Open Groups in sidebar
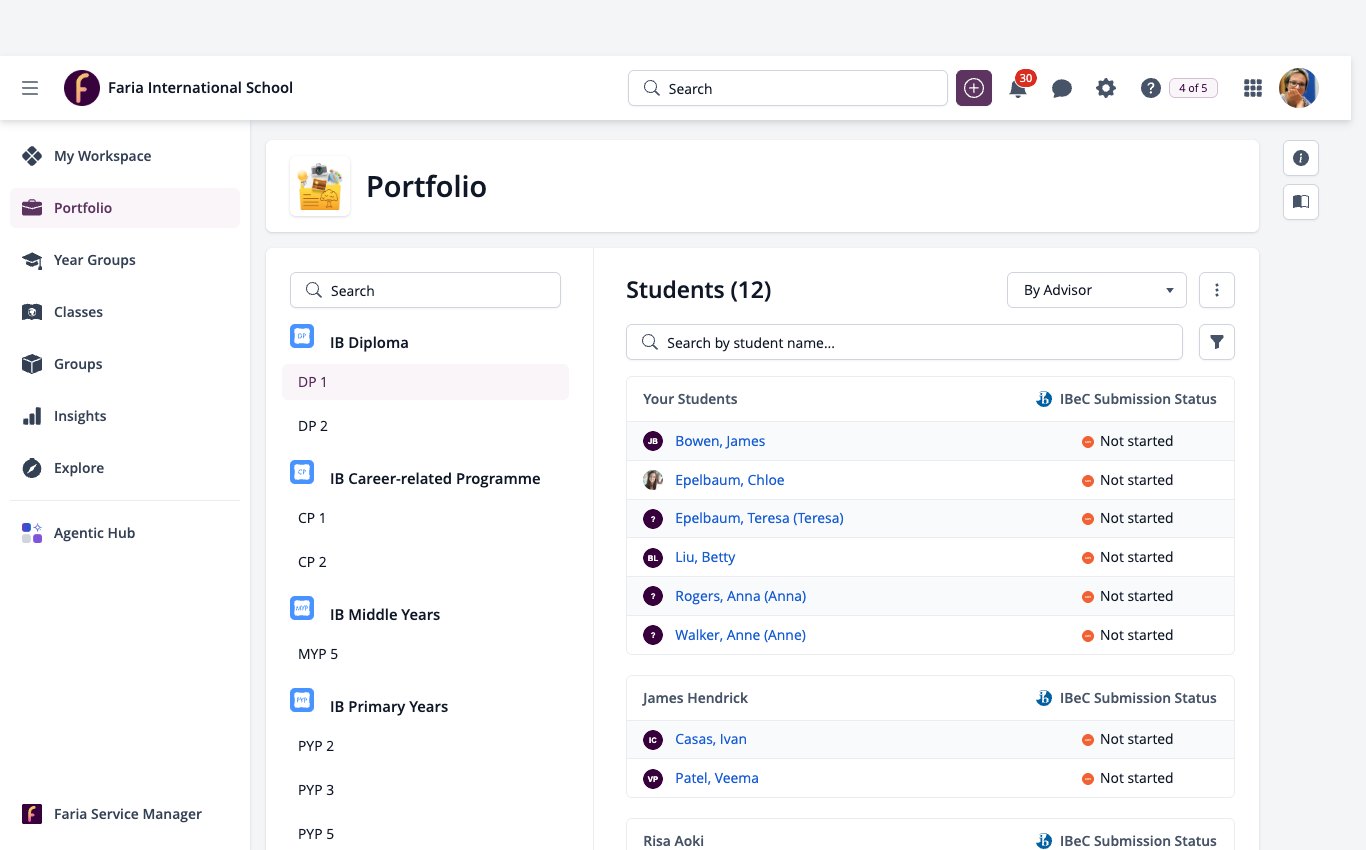Viewport: 1366px width, 850px height. click(x=125, y=364)
